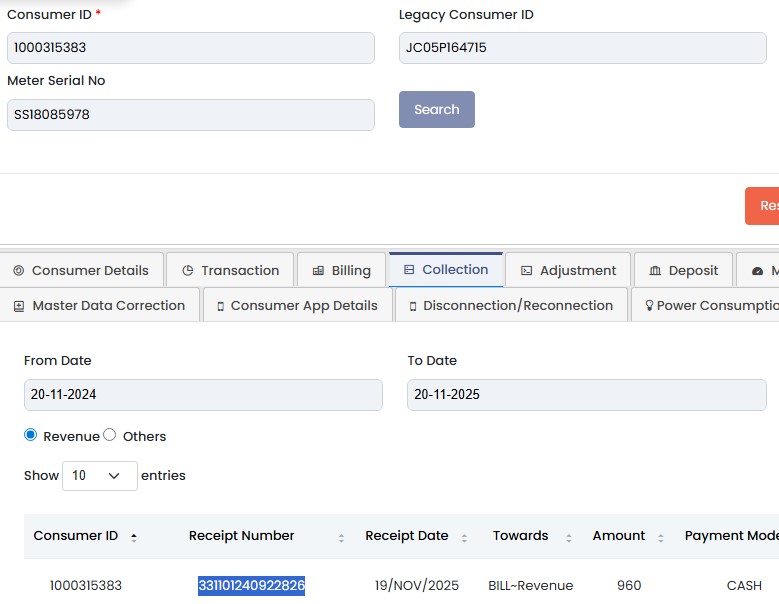Click receipt date 19/NOV/2025
The height and width of the screenshot is (604, 779).
pyautogui.click(x=417, y=585)
